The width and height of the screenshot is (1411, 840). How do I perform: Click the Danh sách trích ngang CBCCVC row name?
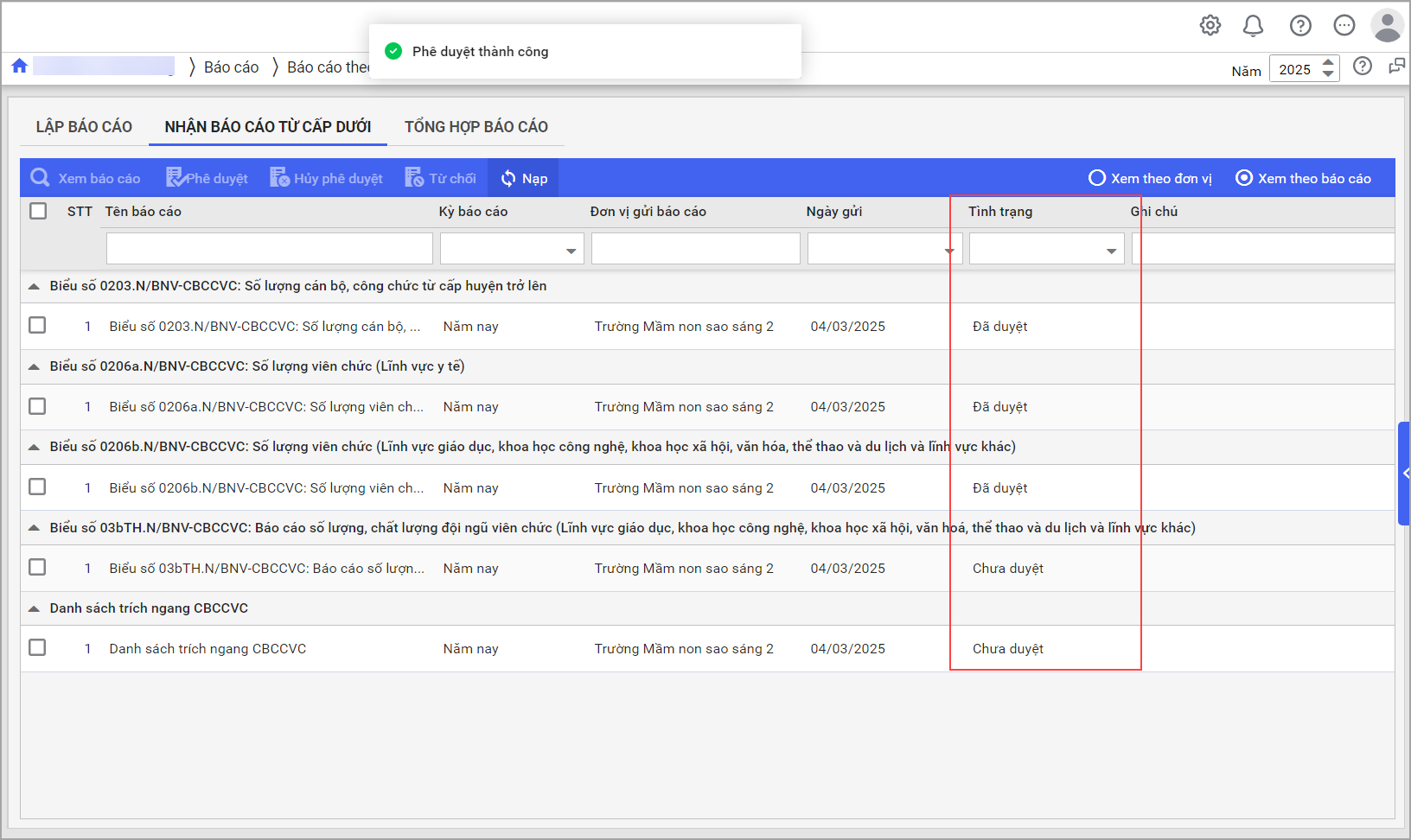[207, 649]
